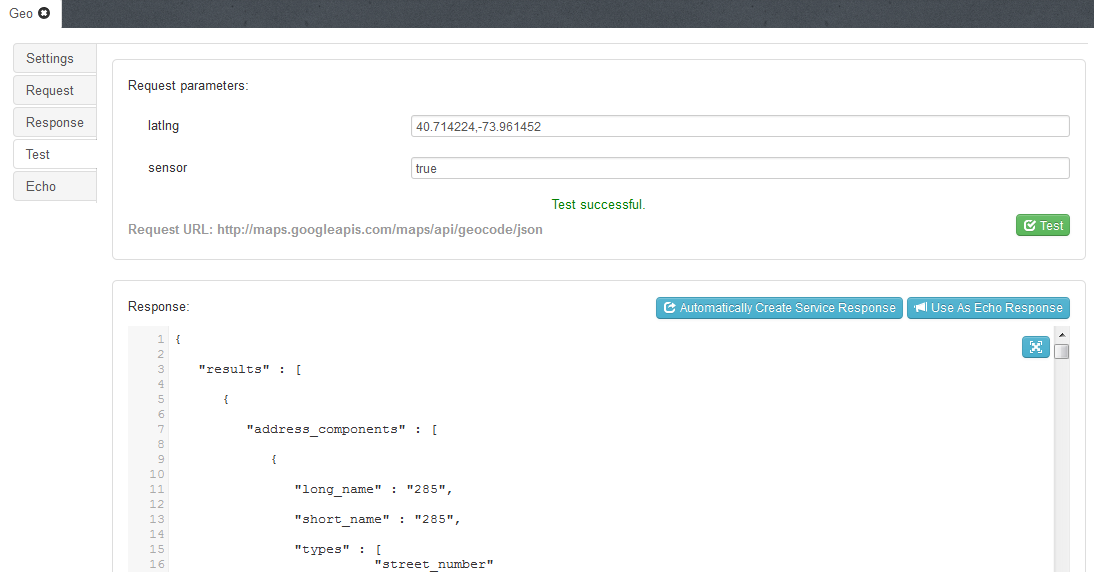Run the green Test button
The image size is (1094, 572).
1042,226
